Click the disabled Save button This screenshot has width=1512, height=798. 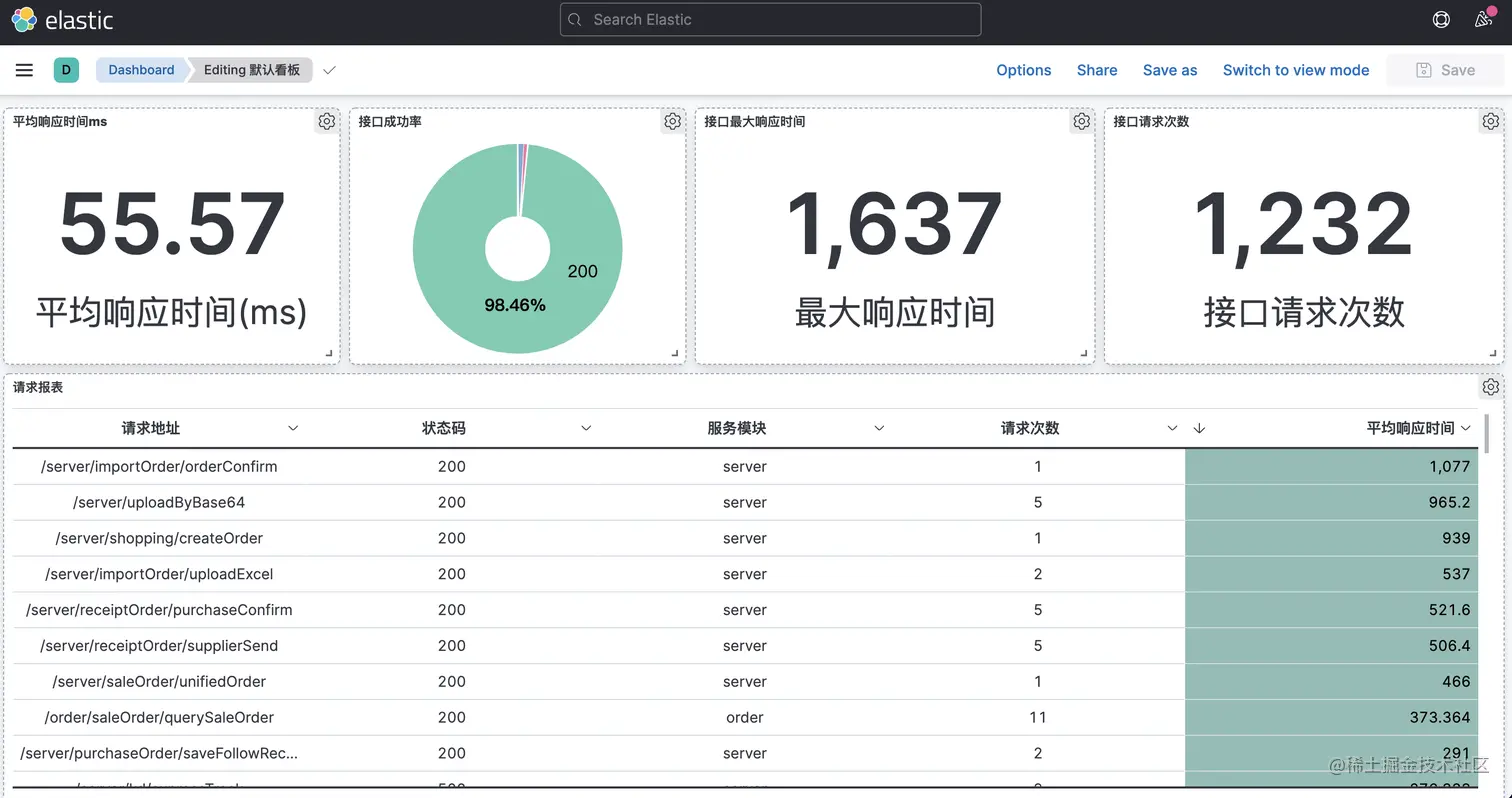[1445, 70]
